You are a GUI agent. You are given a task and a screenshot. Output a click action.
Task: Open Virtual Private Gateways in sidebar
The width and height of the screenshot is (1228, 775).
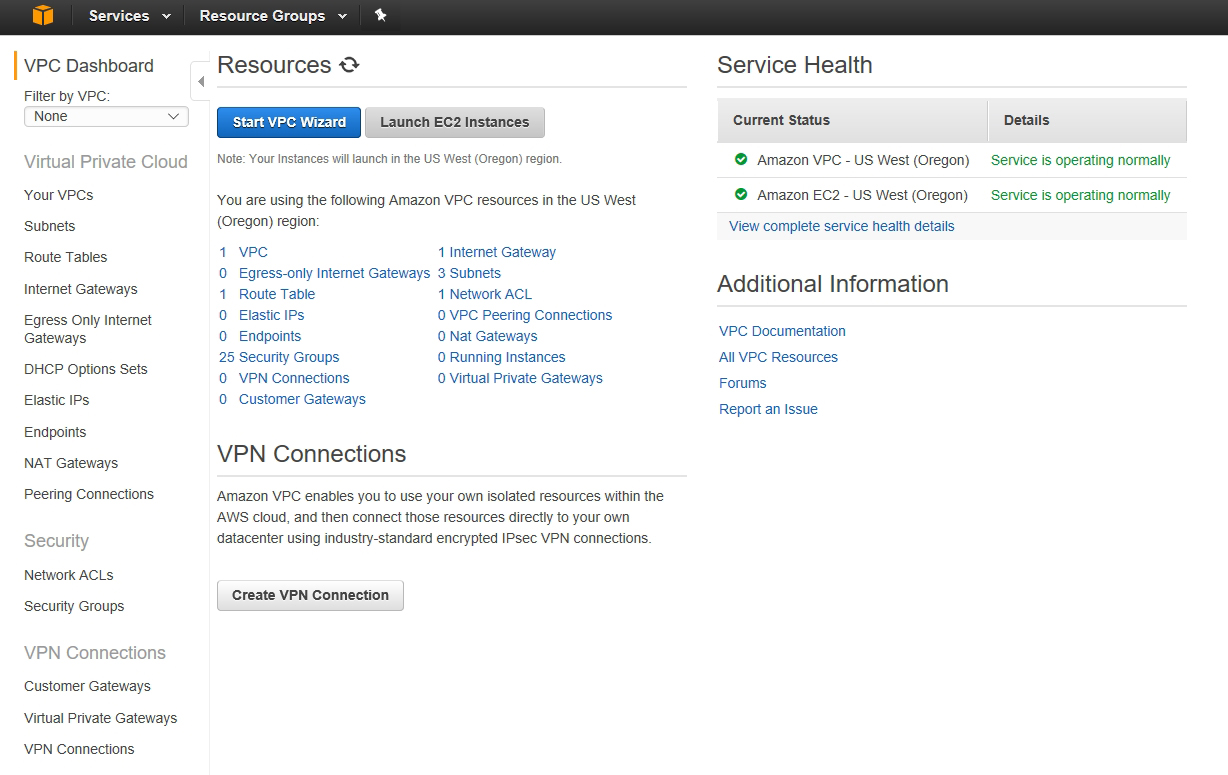[101, 718]
